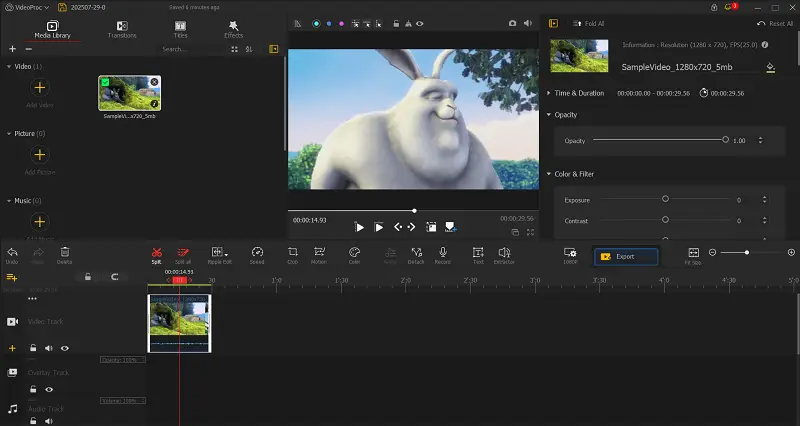Image resolution: width=800 pixels, height=426 pixels.
Task: Mute the Video Track speaker
Action: (48, 348)
